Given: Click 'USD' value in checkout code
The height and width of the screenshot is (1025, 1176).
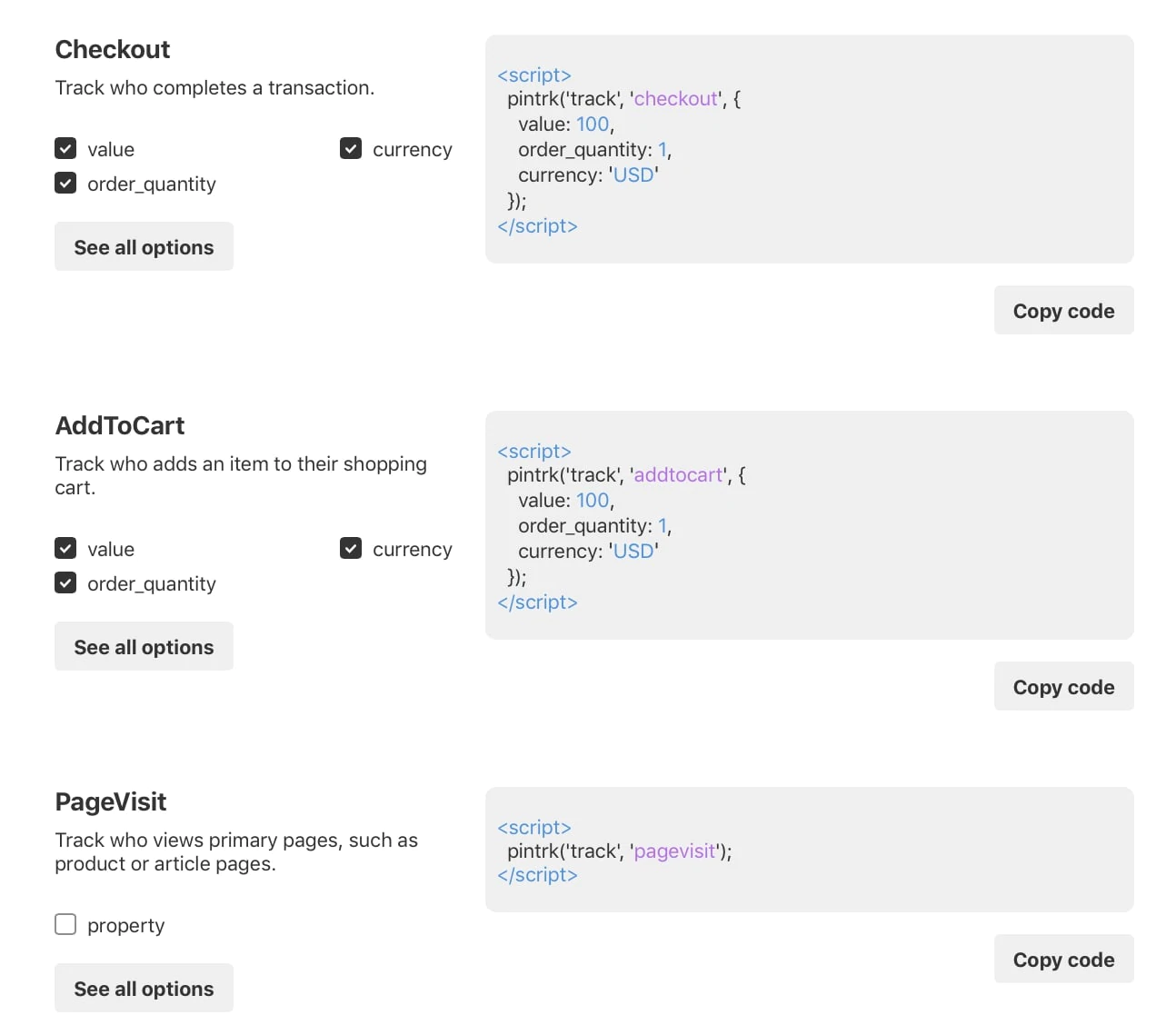Looking at the screenshot, I should 633,175.
